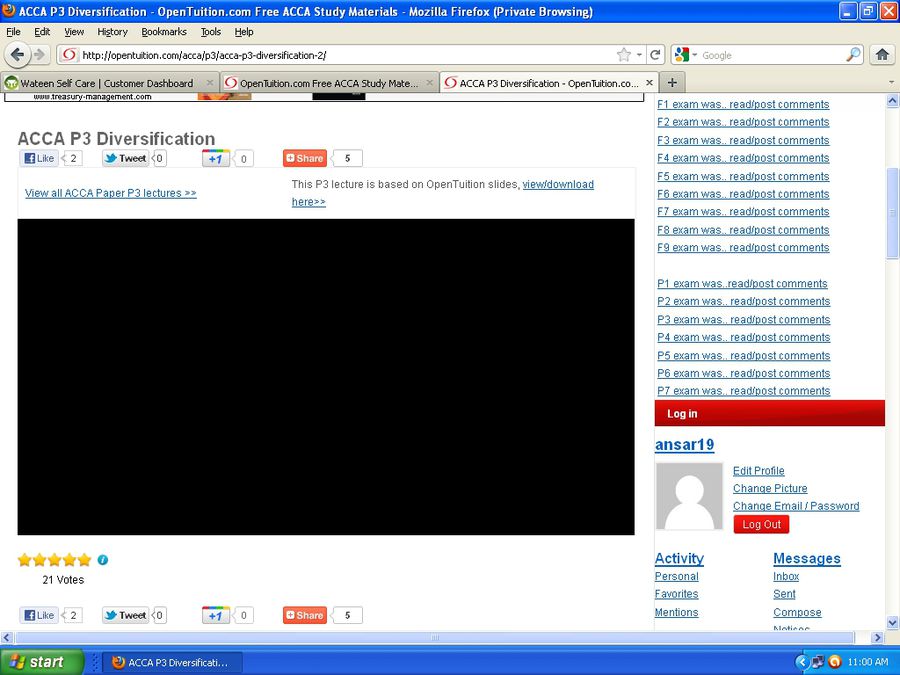The width and height of the screenshot is (900, 675).
Task: Open the Messages heading link
Action: pyautogui.click(x=807, y=558)
